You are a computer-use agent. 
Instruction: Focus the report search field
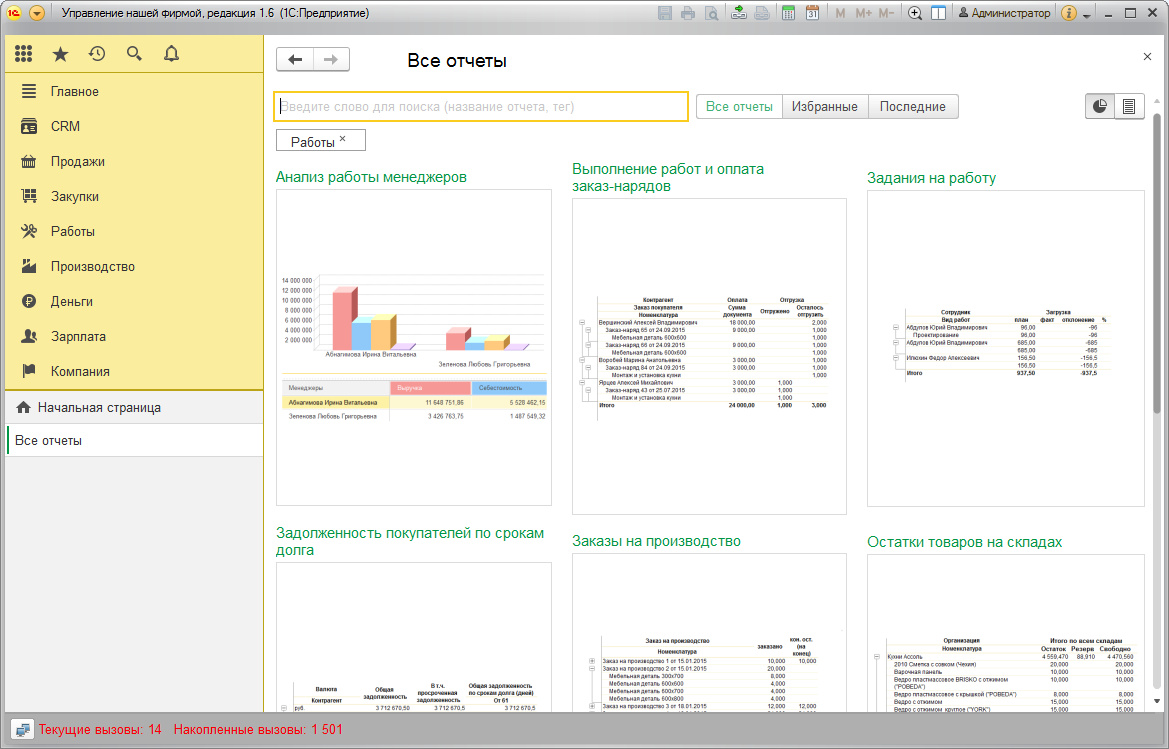(x=481, y=107)
